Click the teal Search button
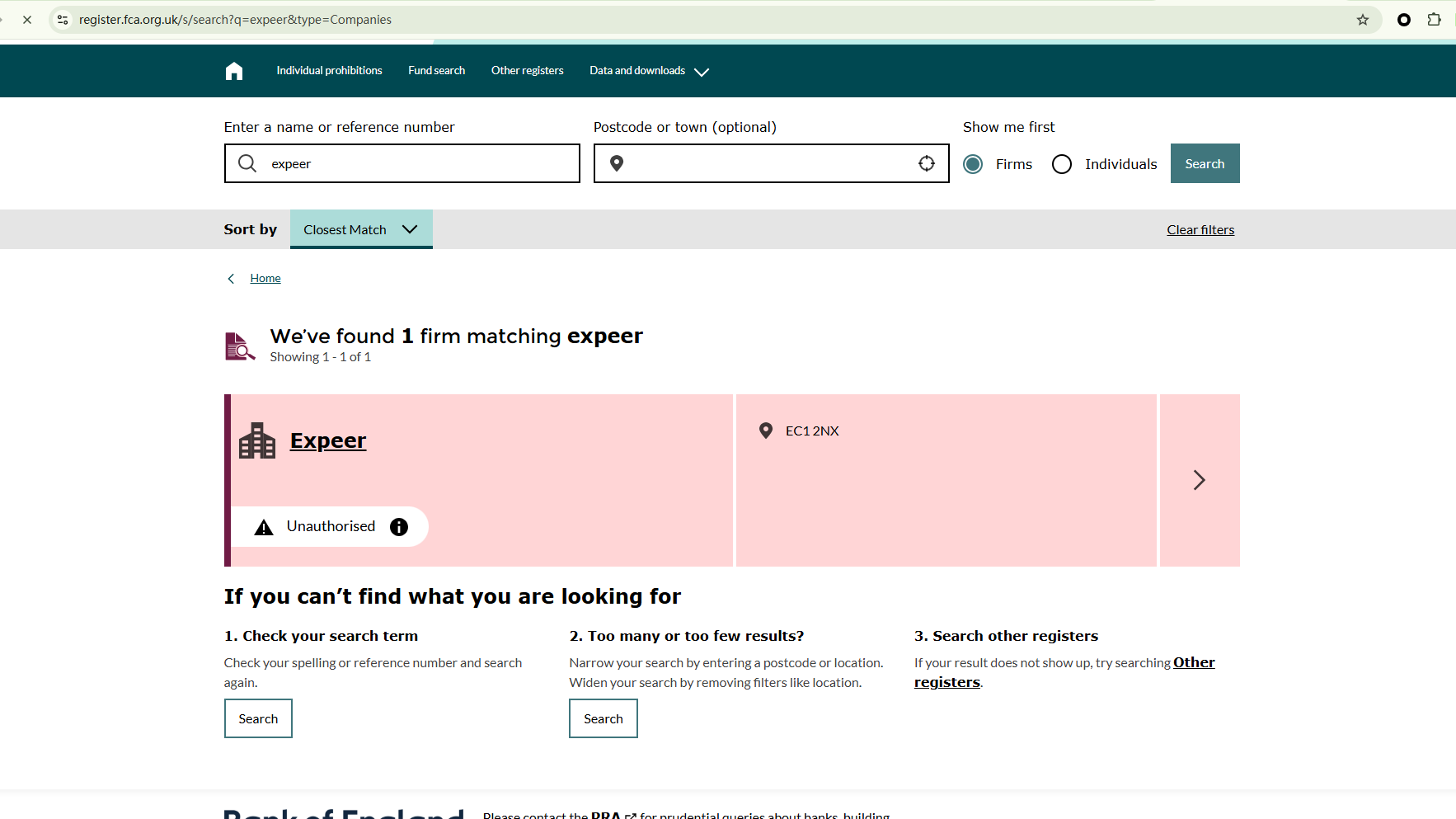 (1205, 163)
